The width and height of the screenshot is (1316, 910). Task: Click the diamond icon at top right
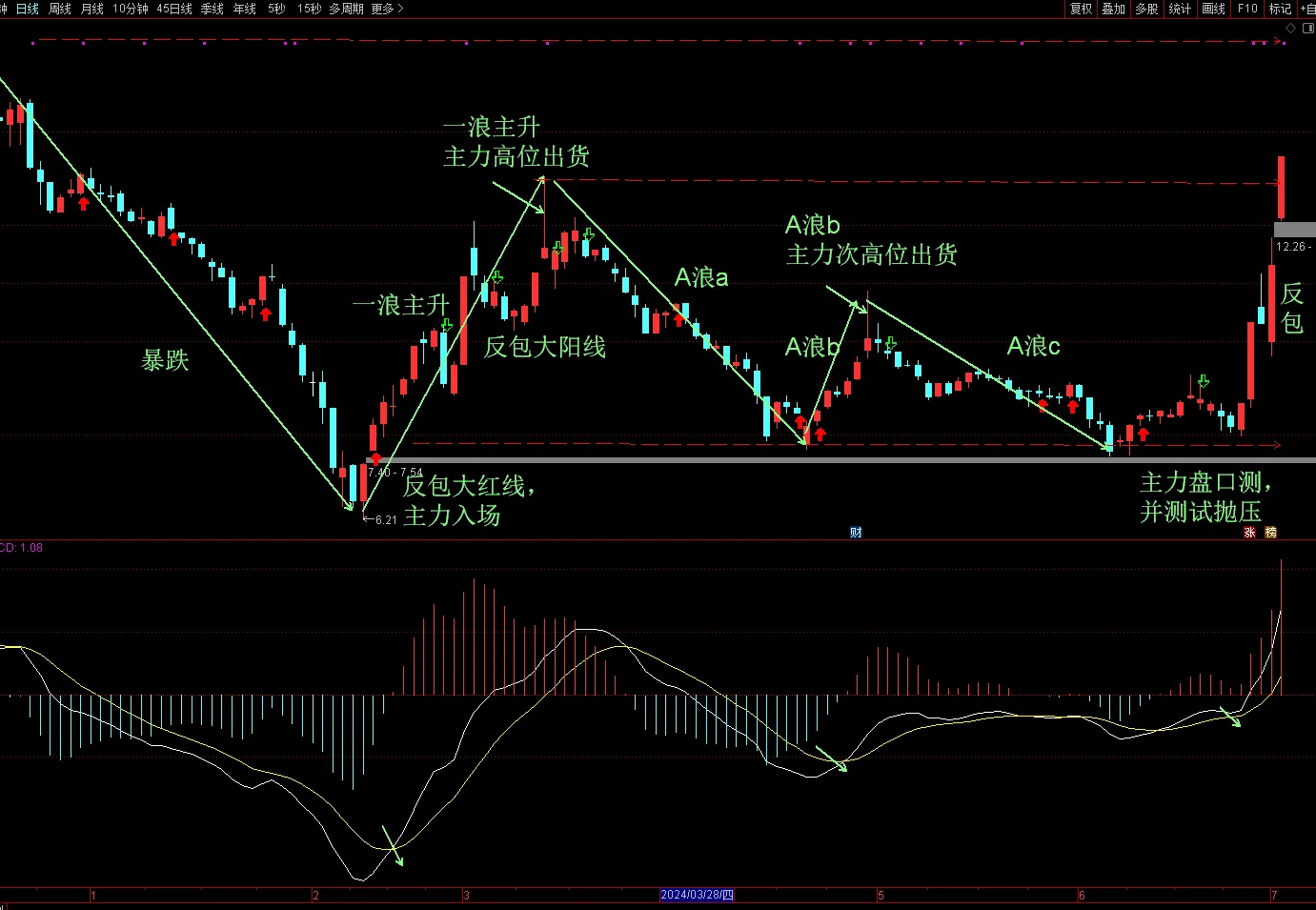coord(1291,29)
